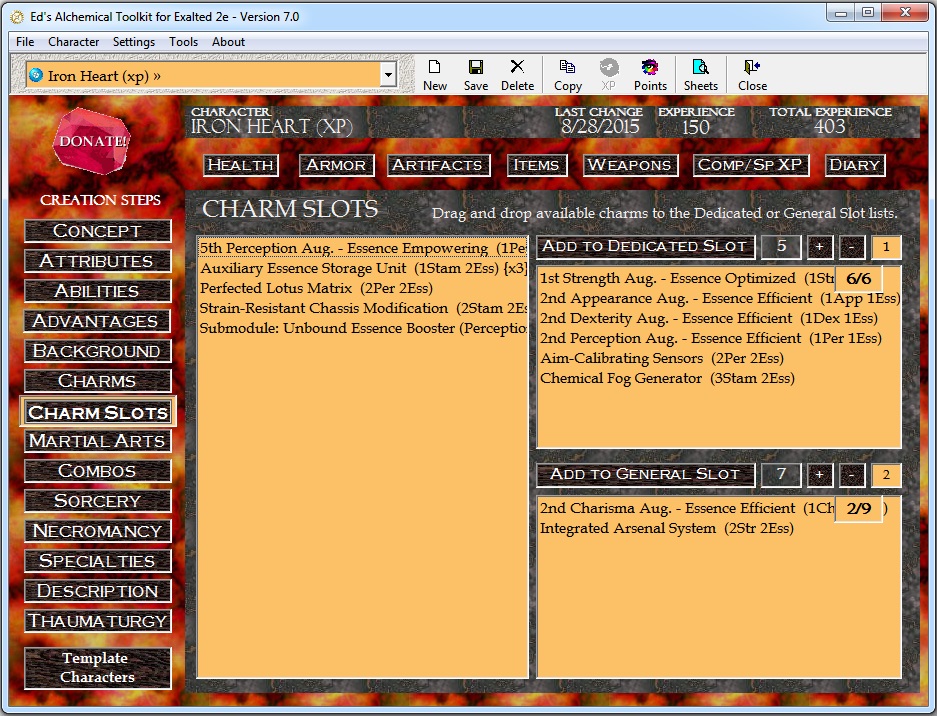Screen dimensions: 937x716
Task: Select 1st Strength Aug. - Essence Optimized
Action: click(686, 279)
